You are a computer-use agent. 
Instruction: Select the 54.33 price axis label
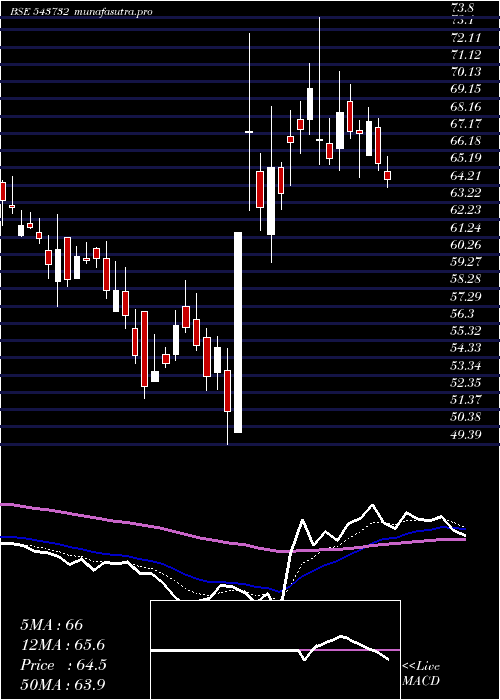[466, 348]
